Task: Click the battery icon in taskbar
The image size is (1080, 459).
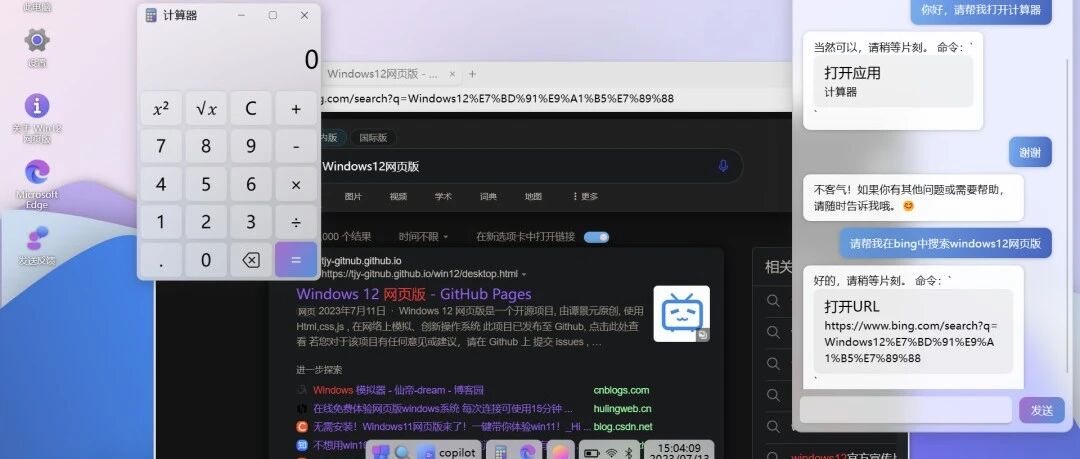Action: (x=592, y=453)
